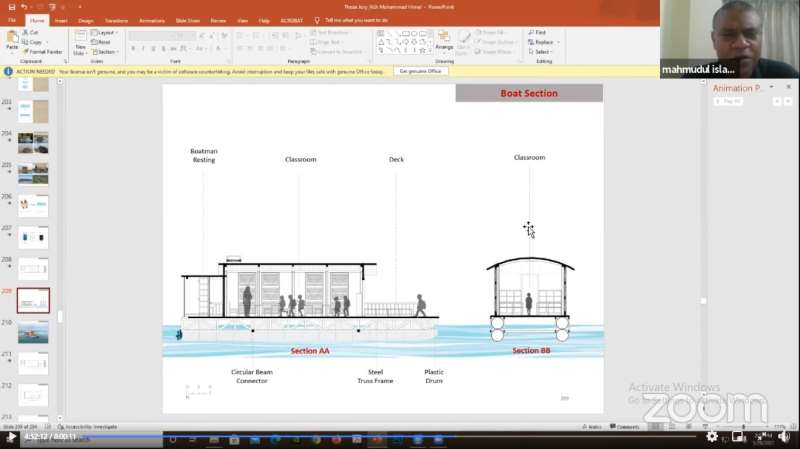Screen dimensions: 800x449
Task: Click the Cut command in Clipboard group
Action: point(33,33)
